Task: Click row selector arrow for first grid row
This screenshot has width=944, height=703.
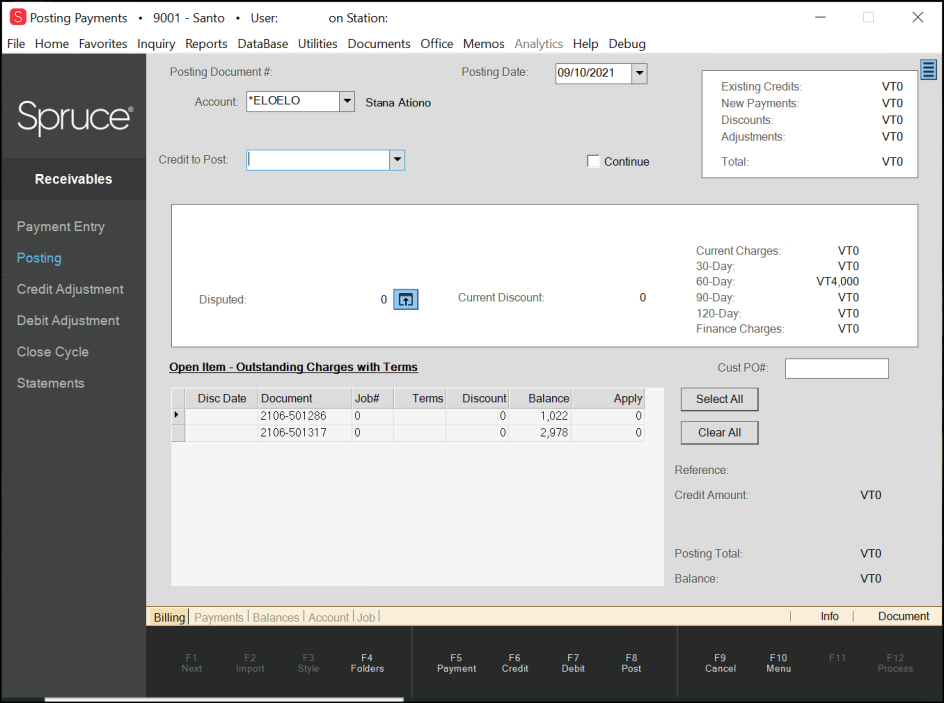Action: [178, 416]
